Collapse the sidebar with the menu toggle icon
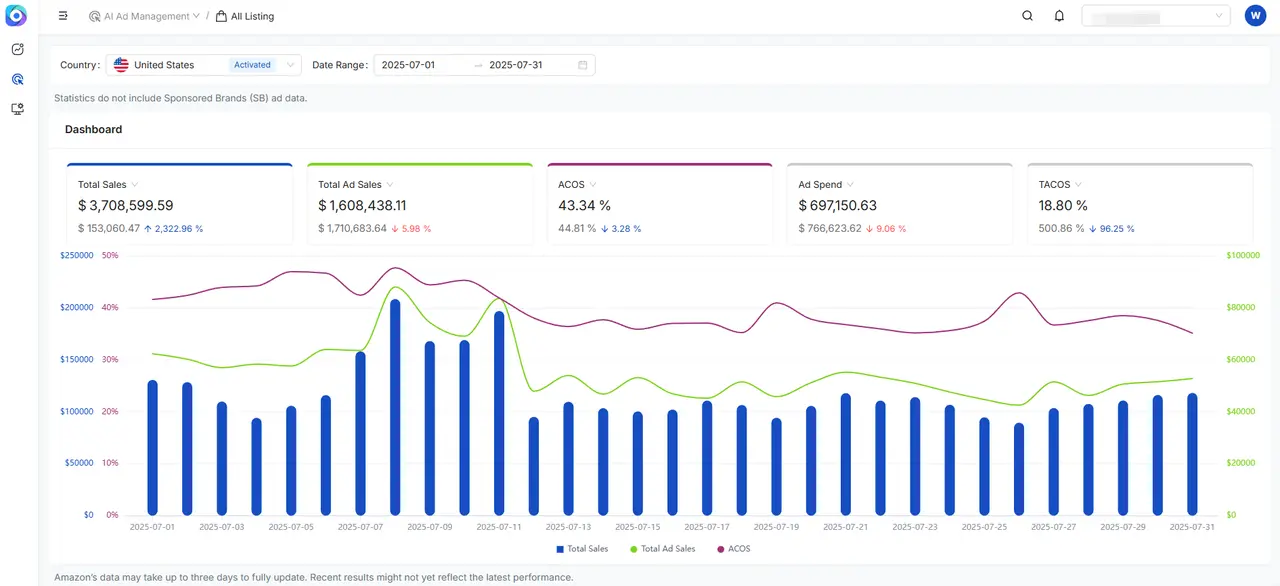Image resolution: width=1280 pixels, height=586 pixels. [x=63, y=16]
